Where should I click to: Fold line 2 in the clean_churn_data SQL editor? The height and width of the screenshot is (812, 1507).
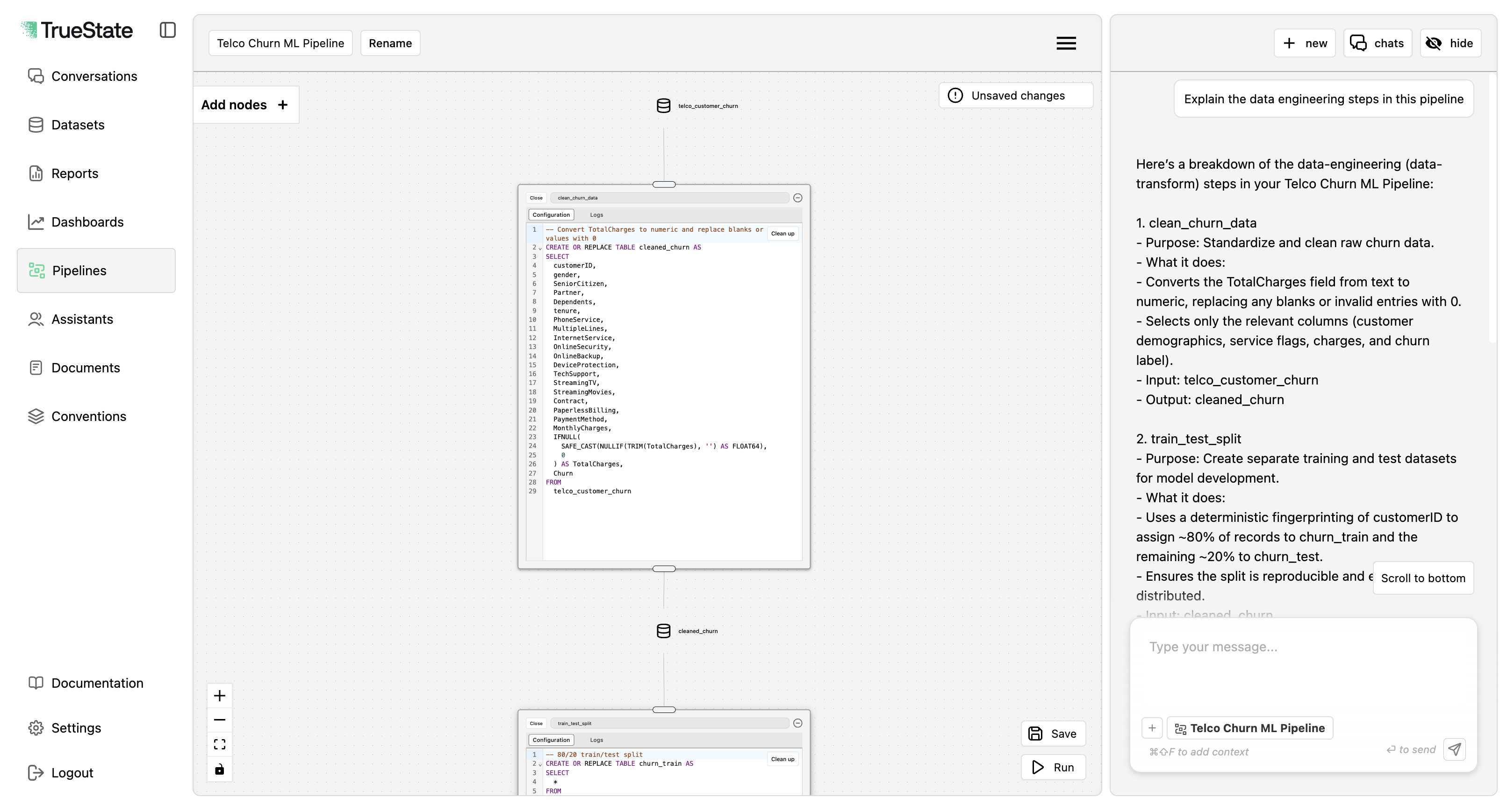click(540, 248)
